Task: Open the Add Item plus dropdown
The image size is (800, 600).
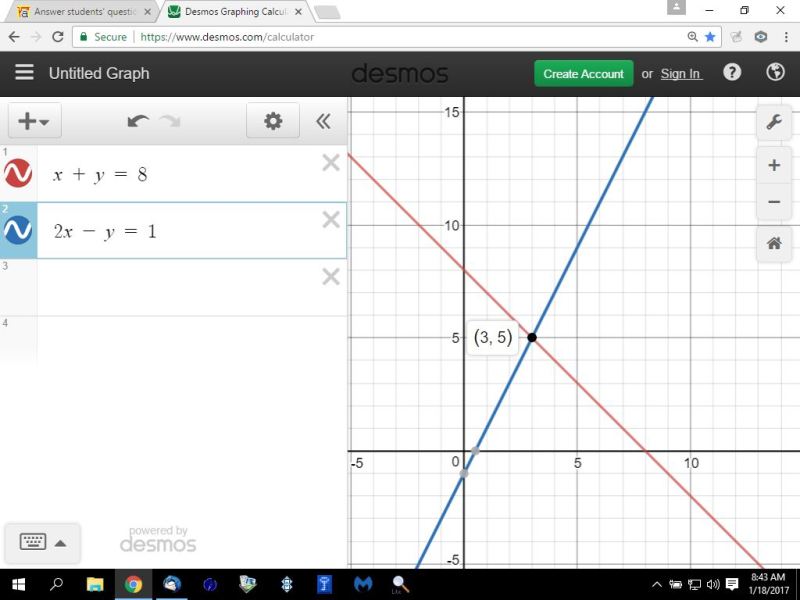Action: click(34, 121)
